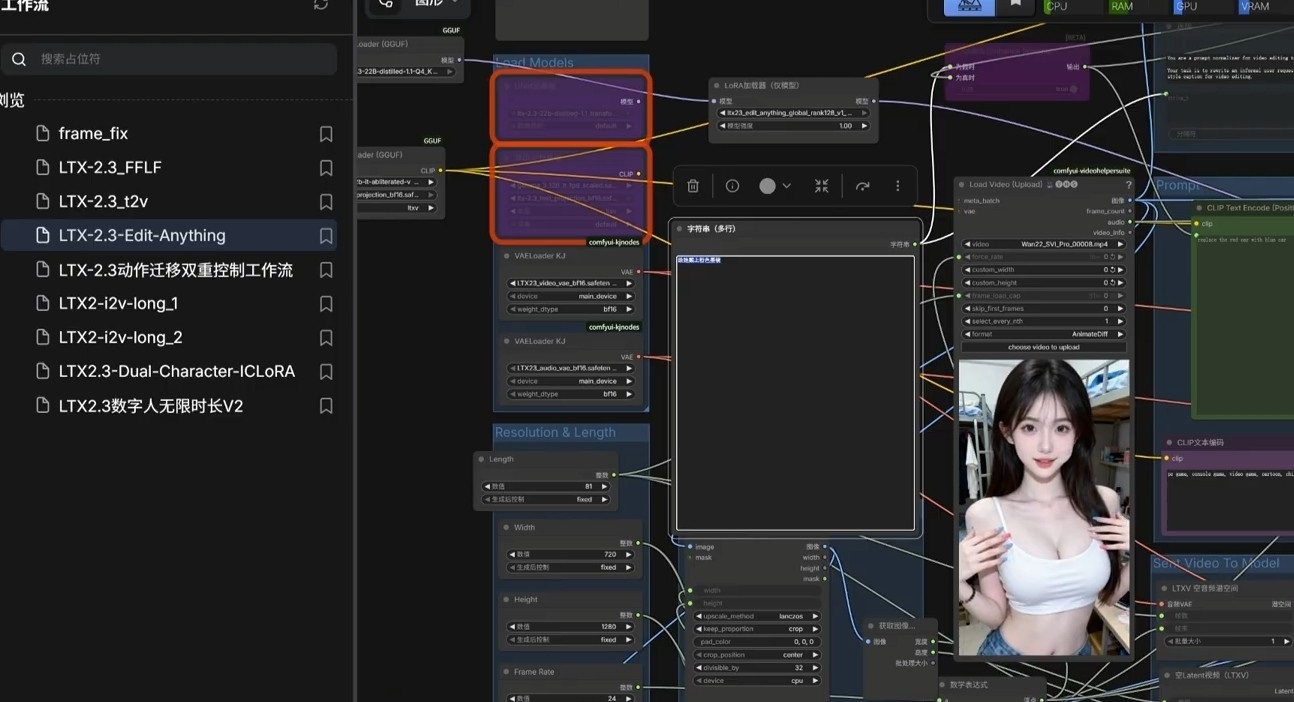The height and width of the screenshot is (702, 1294).
Task: Open LoRA file ltx23_edit_anything_global_rank128 selector
Action: pos(794,113)
